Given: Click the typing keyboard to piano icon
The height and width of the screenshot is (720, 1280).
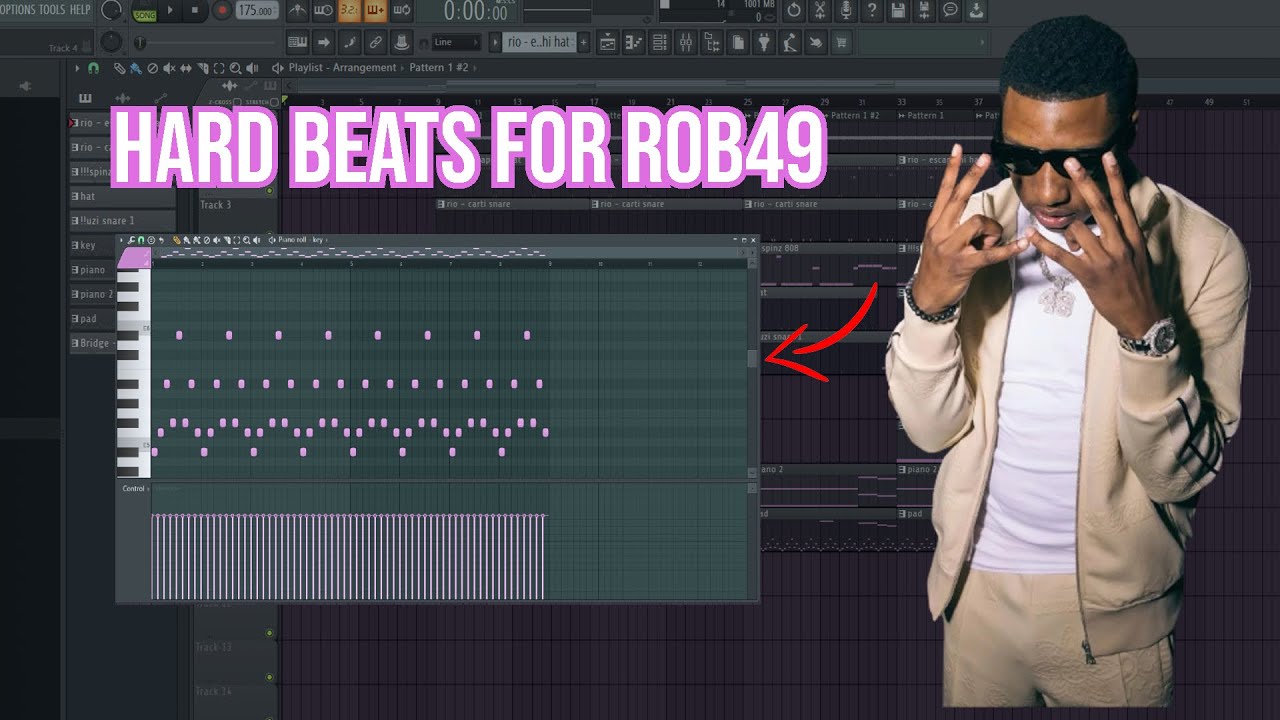Looking at the screenshot, I should [297, 42].
